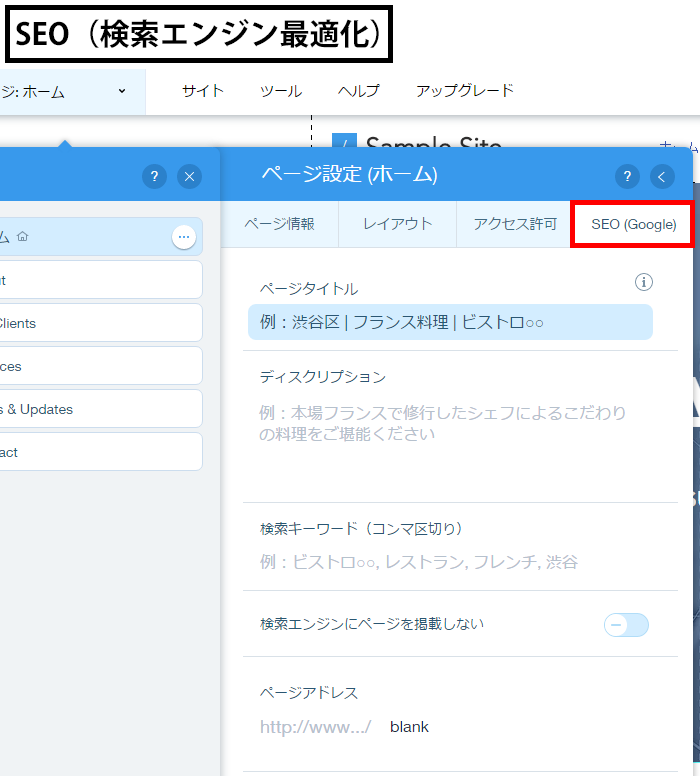Click the アップグレード menu item
700x776 pixels.
(465, 91)
